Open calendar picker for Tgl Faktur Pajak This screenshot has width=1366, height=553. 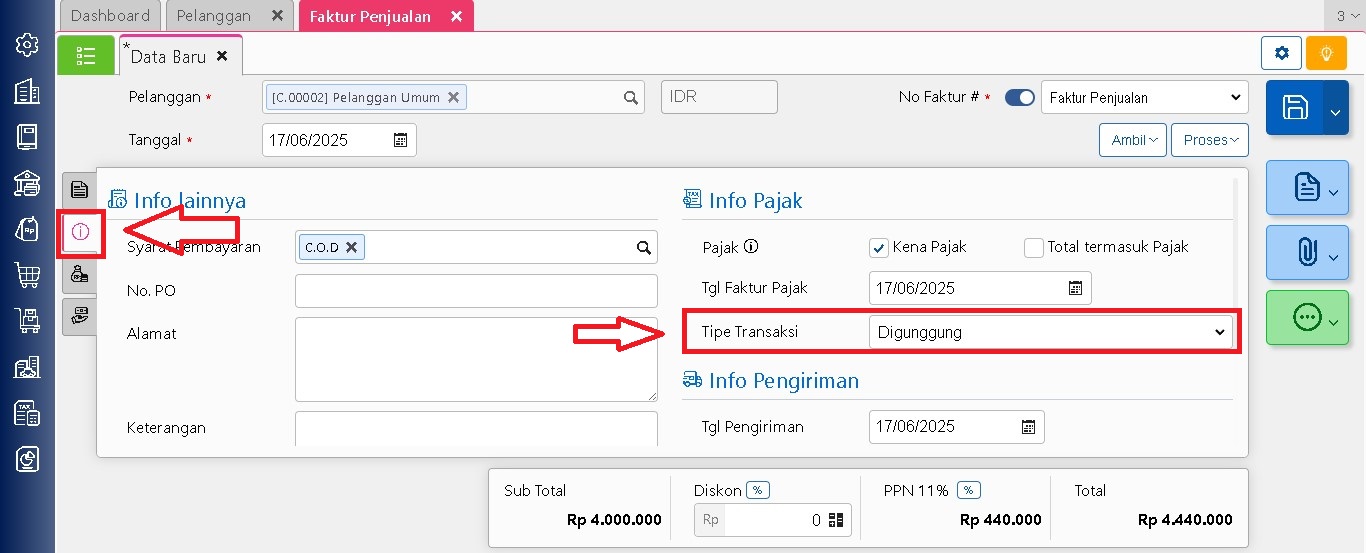pyautogui.click(x=1075, y=288)
